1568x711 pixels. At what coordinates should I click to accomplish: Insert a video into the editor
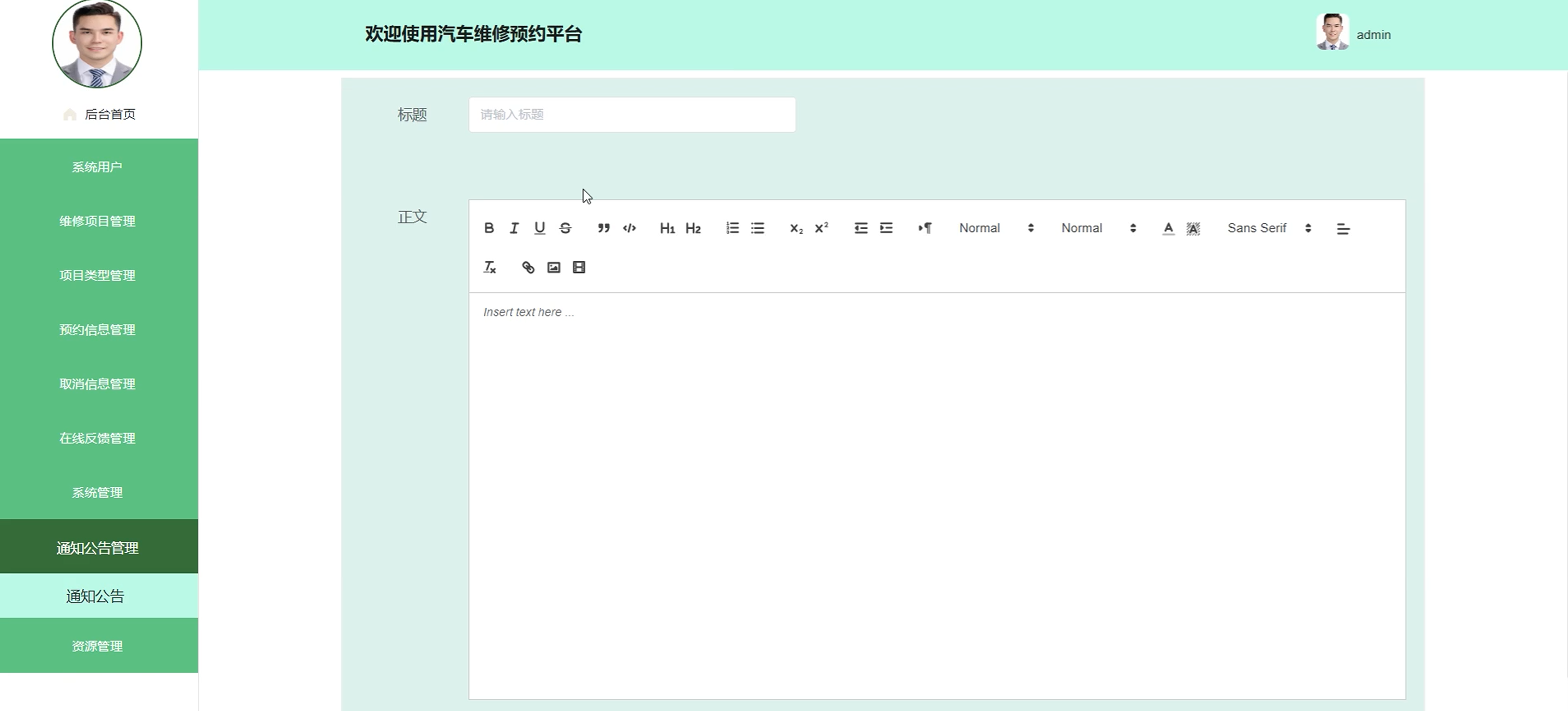click(x=579, y=267)
